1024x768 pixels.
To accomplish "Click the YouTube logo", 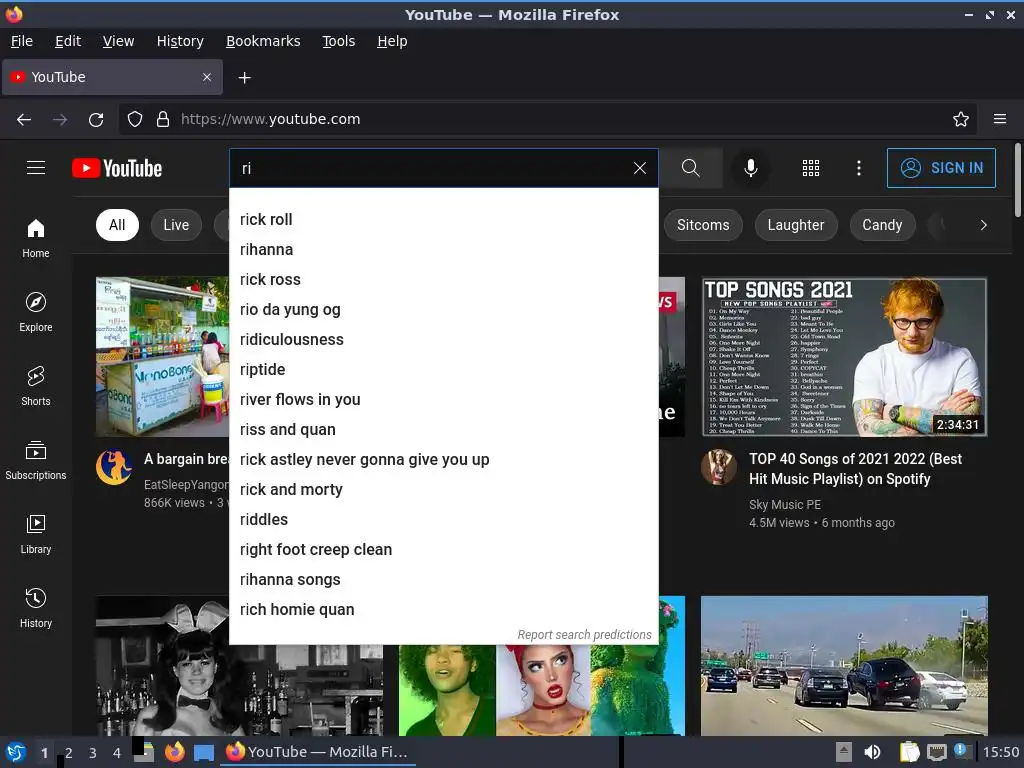I will [117, 168].
